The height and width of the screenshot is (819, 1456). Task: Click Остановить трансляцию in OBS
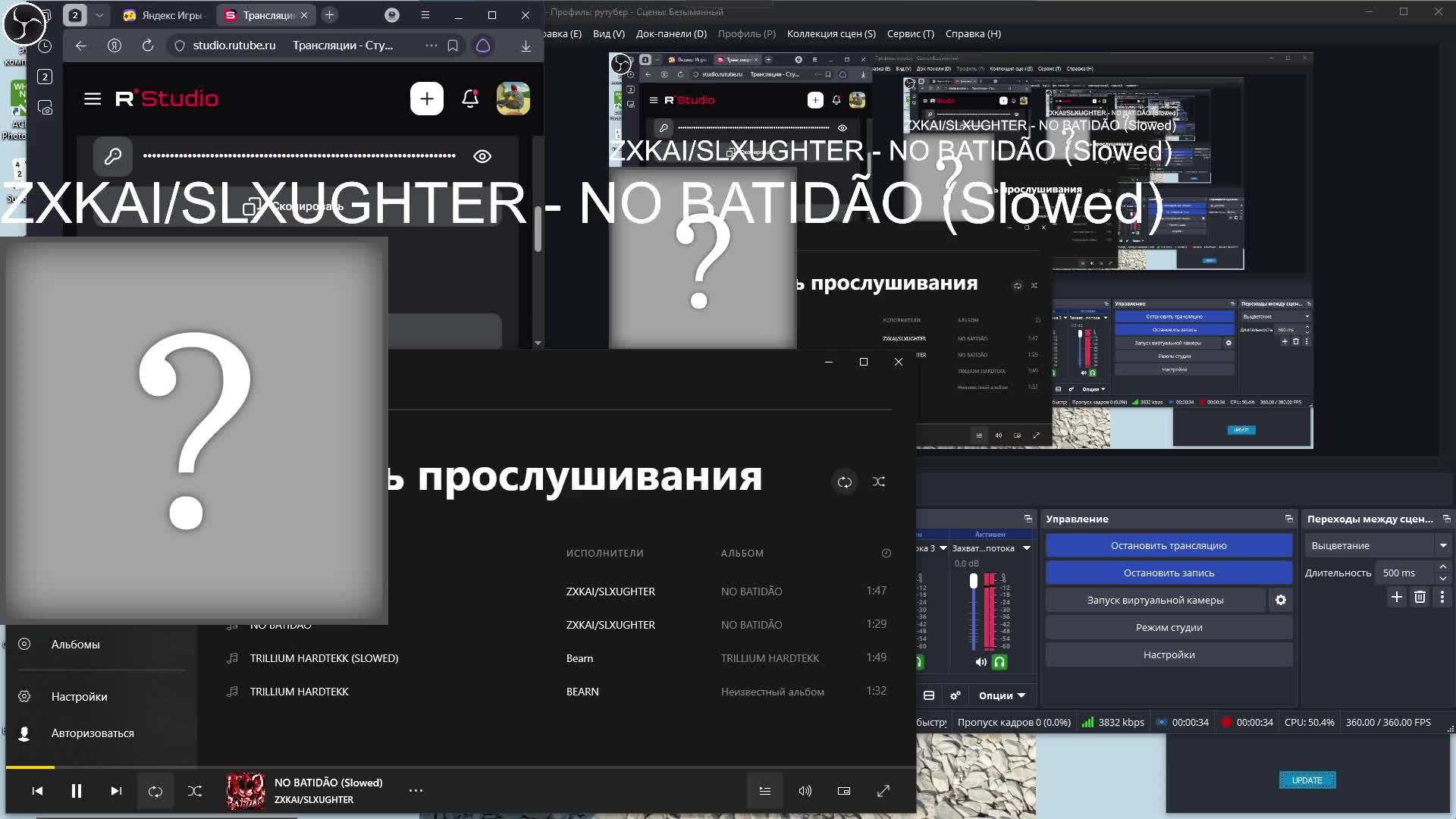point(1169,545)
